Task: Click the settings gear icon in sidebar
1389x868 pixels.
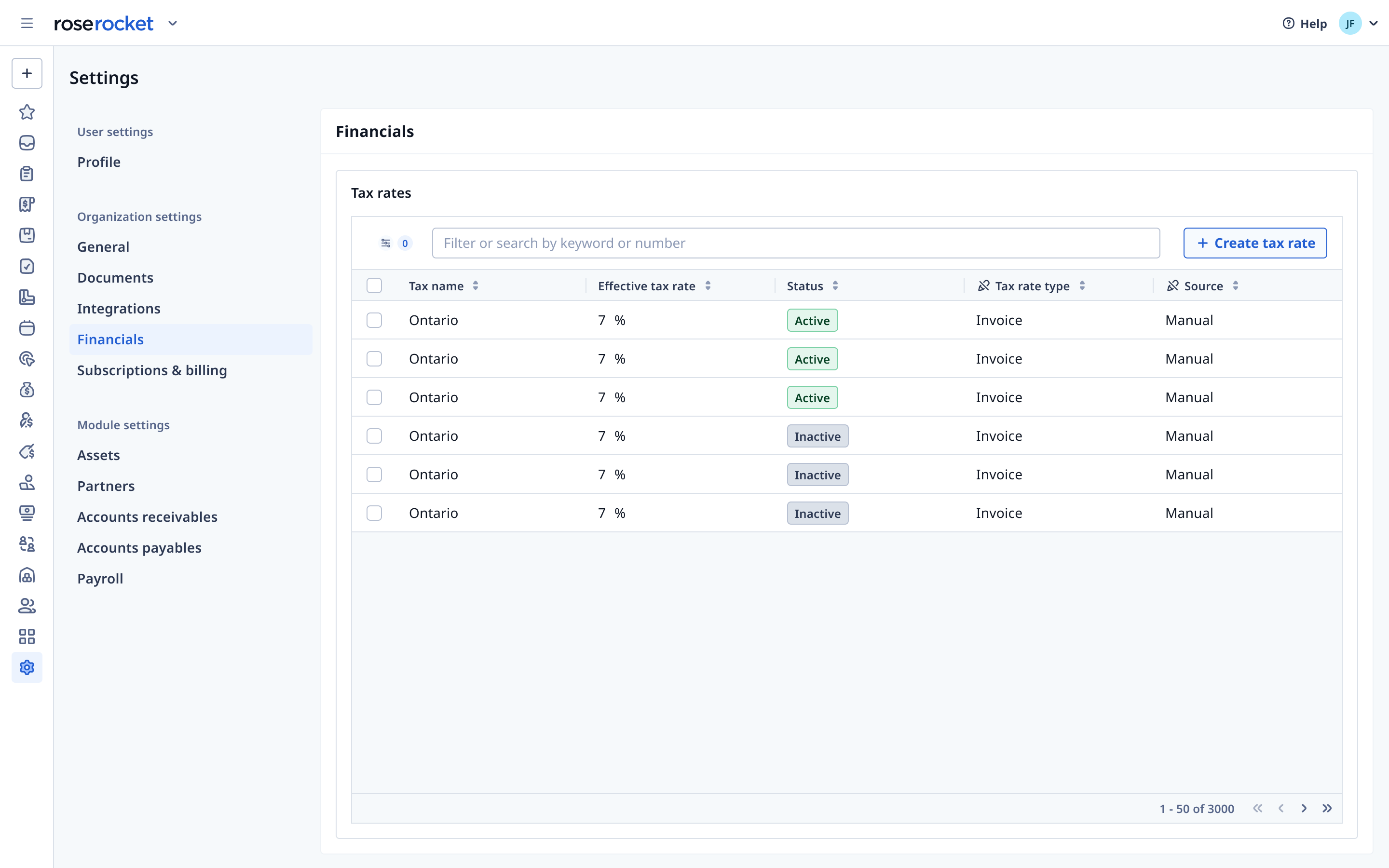Action: pyautogui.click(x=27, y=668)
